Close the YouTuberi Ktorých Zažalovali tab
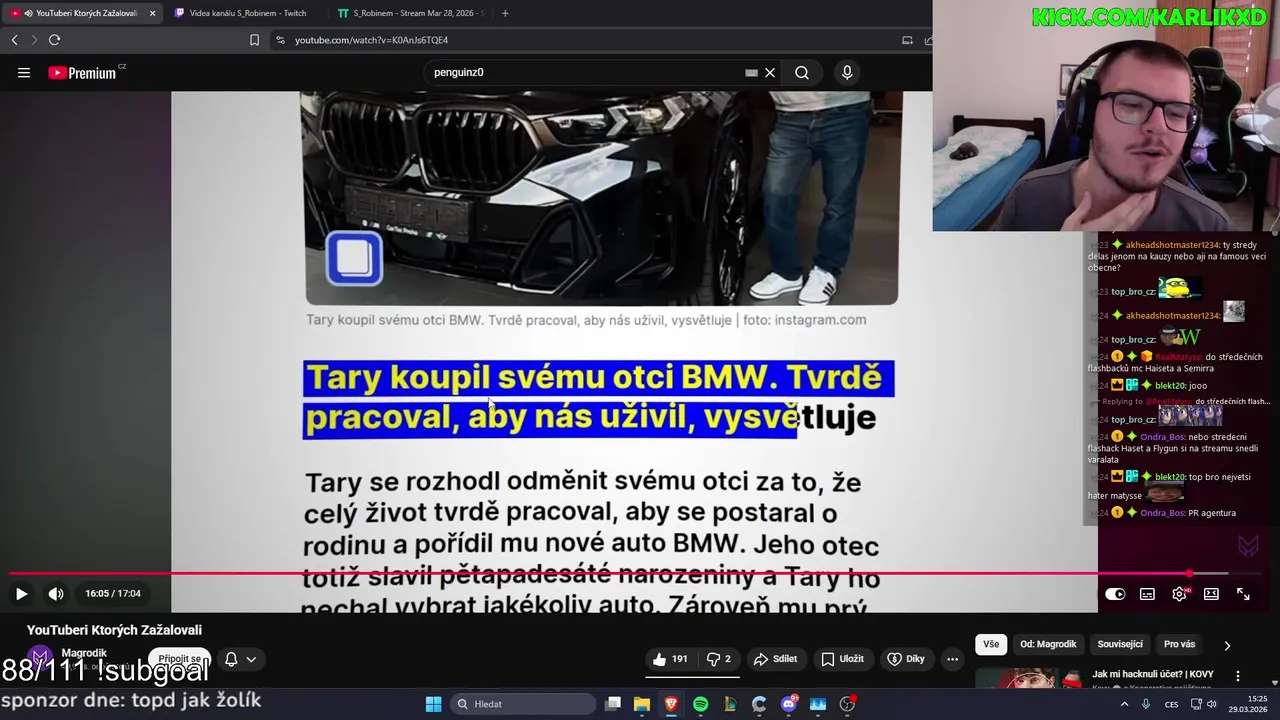Screen dimensions: 1280x720 click(x=153, y=13)
